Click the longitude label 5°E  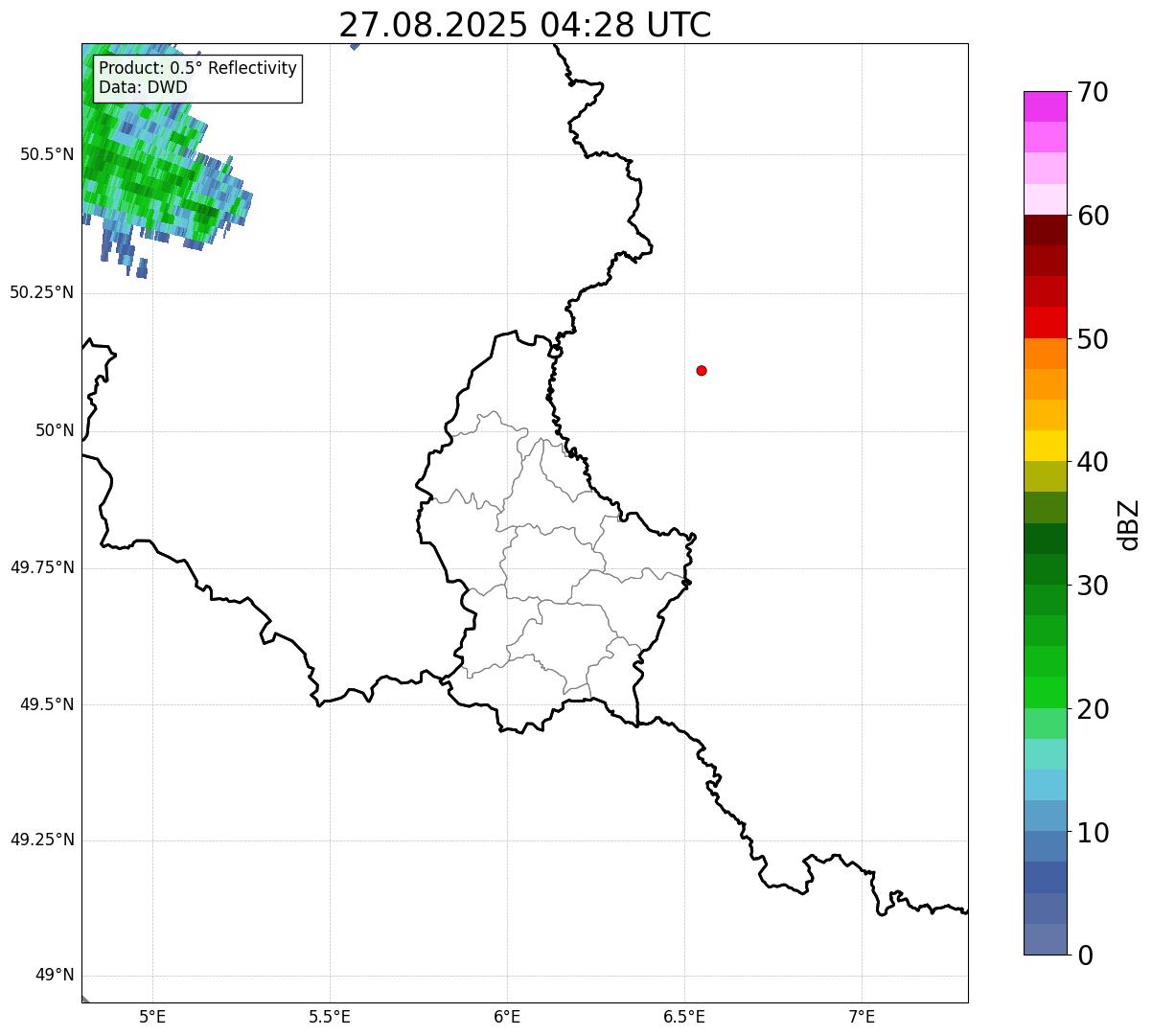152,1016
